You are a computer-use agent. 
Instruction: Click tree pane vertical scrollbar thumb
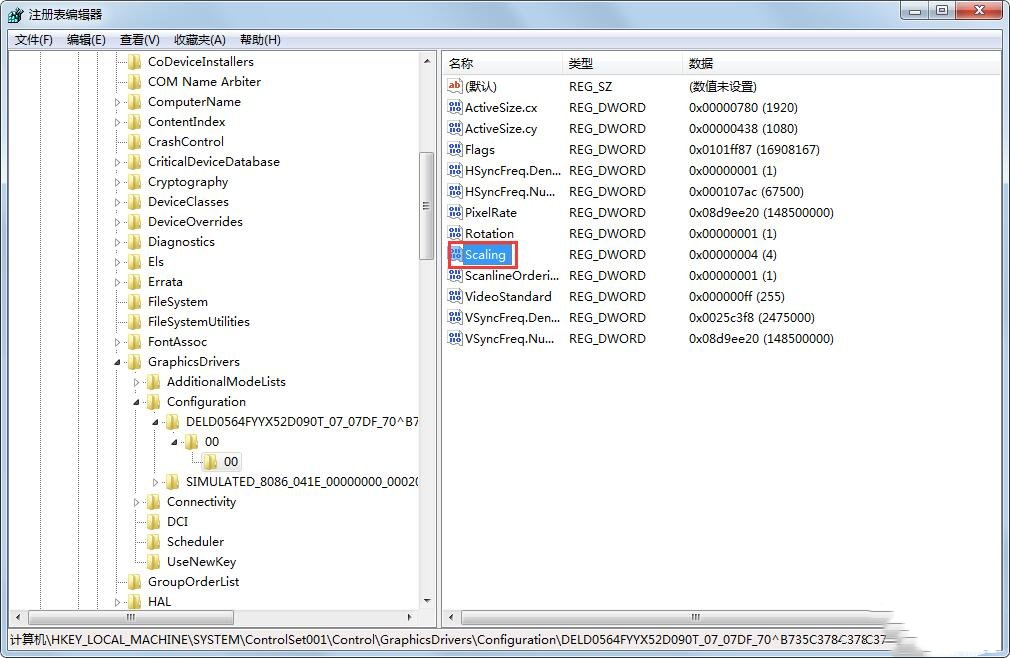[426, 205]
